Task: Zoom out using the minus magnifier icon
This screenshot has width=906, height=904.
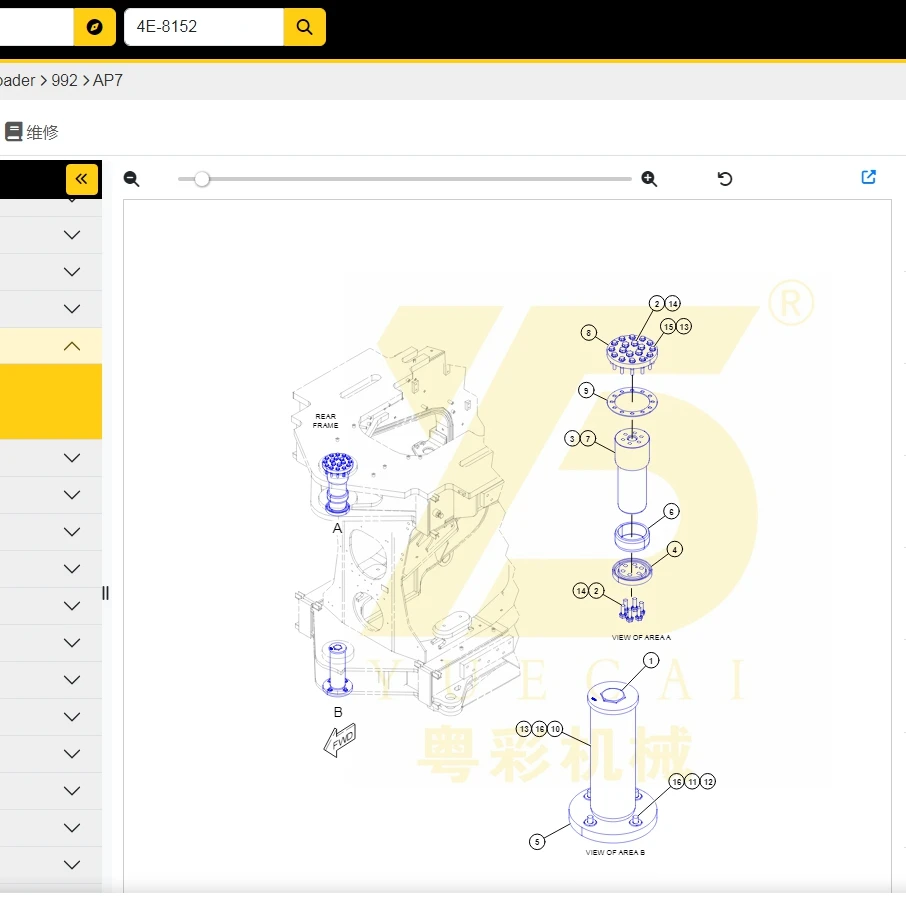Action: [x=131, y=179]
